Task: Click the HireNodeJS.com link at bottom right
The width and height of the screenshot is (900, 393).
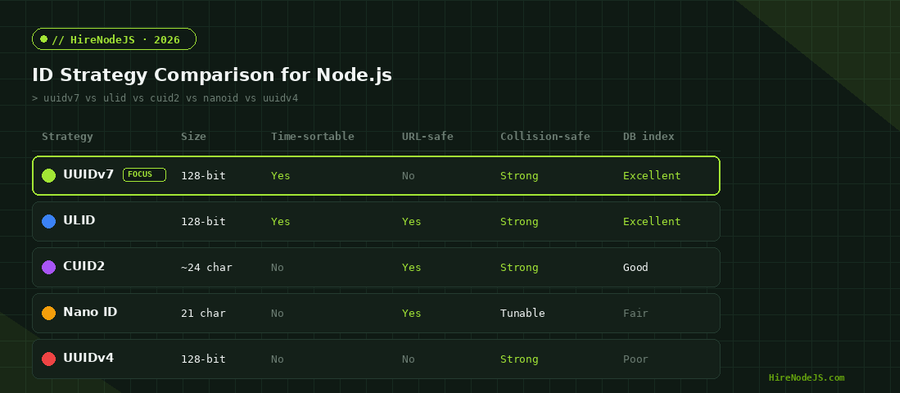Action: click(806, 378)
